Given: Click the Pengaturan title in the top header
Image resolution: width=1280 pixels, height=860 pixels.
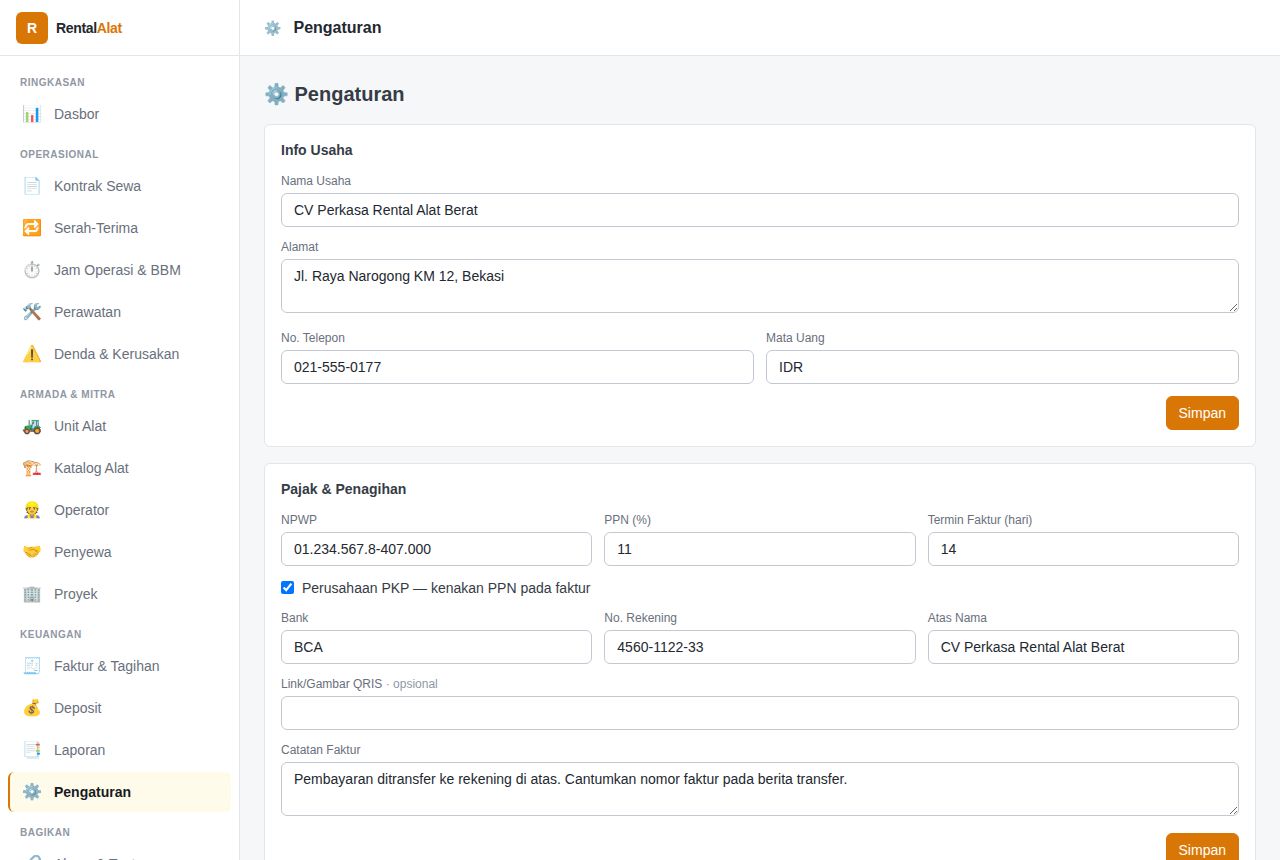Looking at the screenshot, I should (x=337, y=28).
